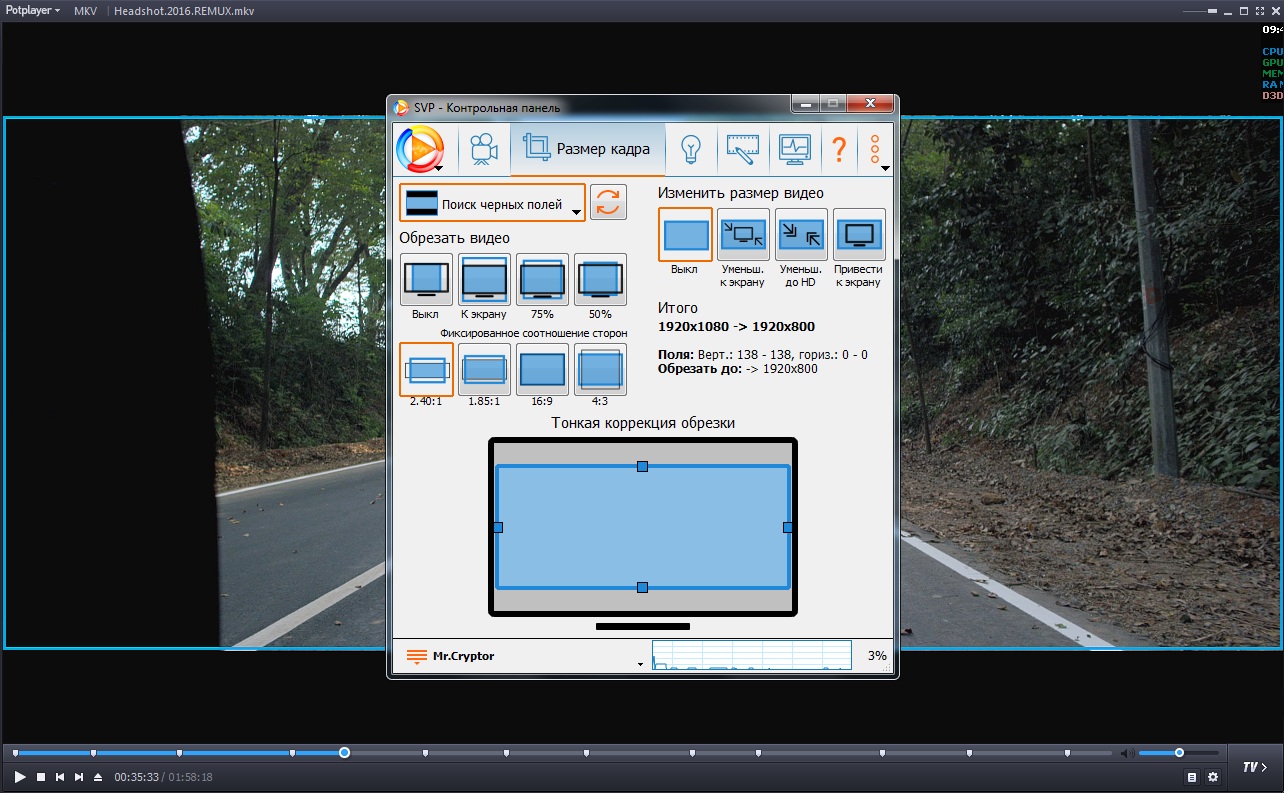Expand the Поиск черных полей dropdown

(492, 203)
